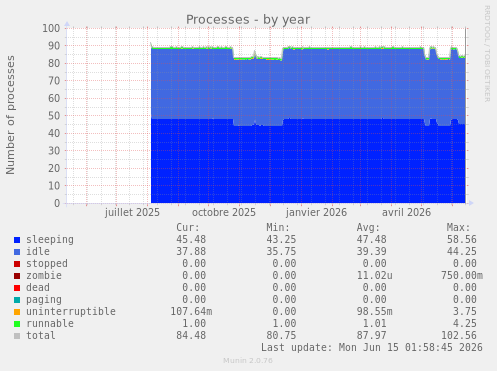Click the y-axis value 100
Screen dimensions: 497x371
51,28
